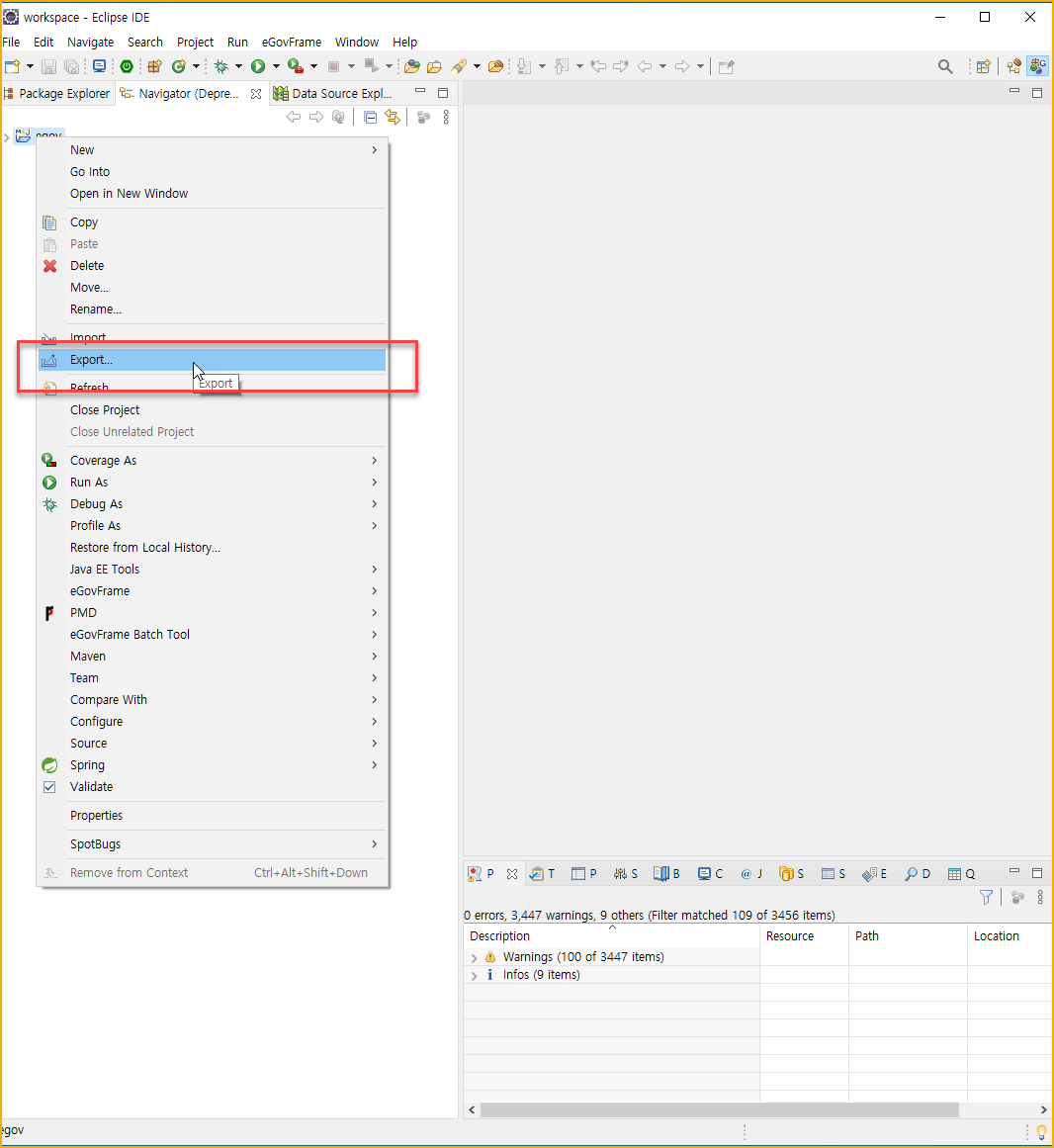1054x1148 pixels.
Task: Open dropdown arrow next to Debug button
Action: click(238, 66)
